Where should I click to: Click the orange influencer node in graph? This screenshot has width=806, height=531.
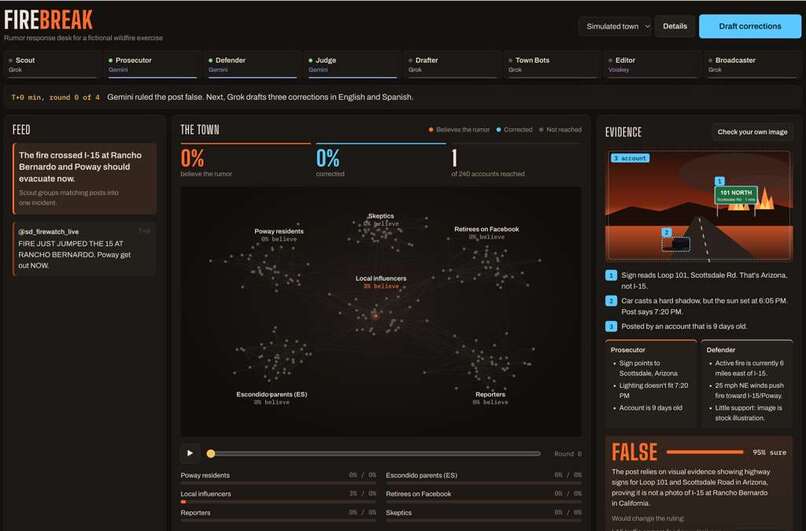375,315
